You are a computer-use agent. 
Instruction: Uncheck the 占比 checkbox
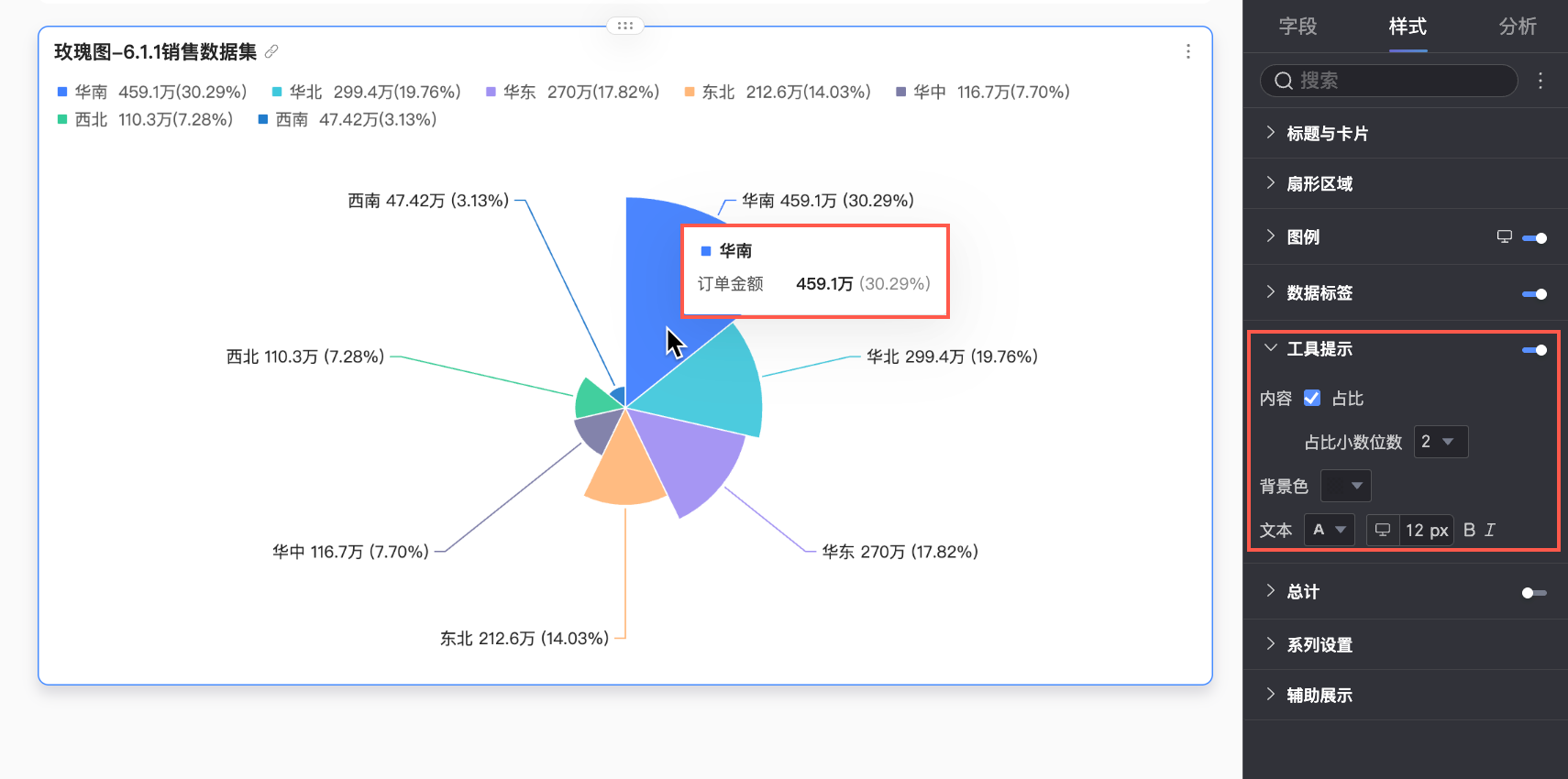[x=1312, y=398]
